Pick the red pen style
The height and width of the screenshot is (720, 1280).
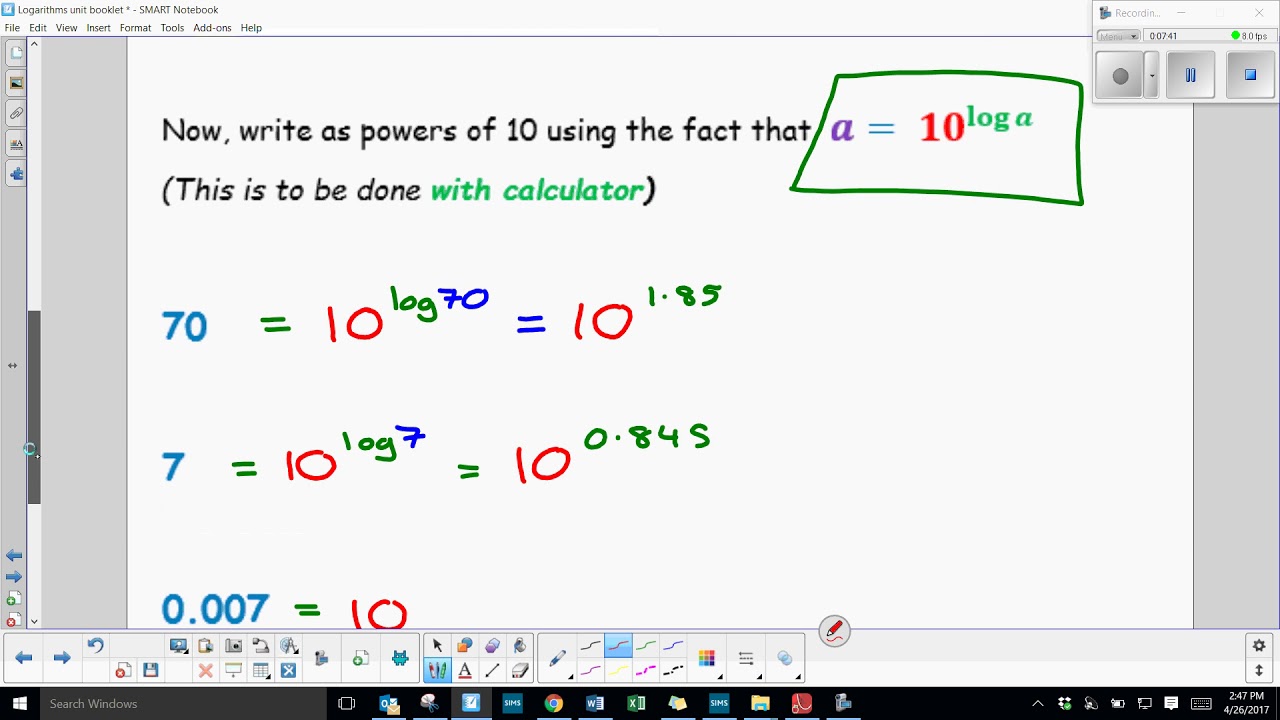[618, 646]
